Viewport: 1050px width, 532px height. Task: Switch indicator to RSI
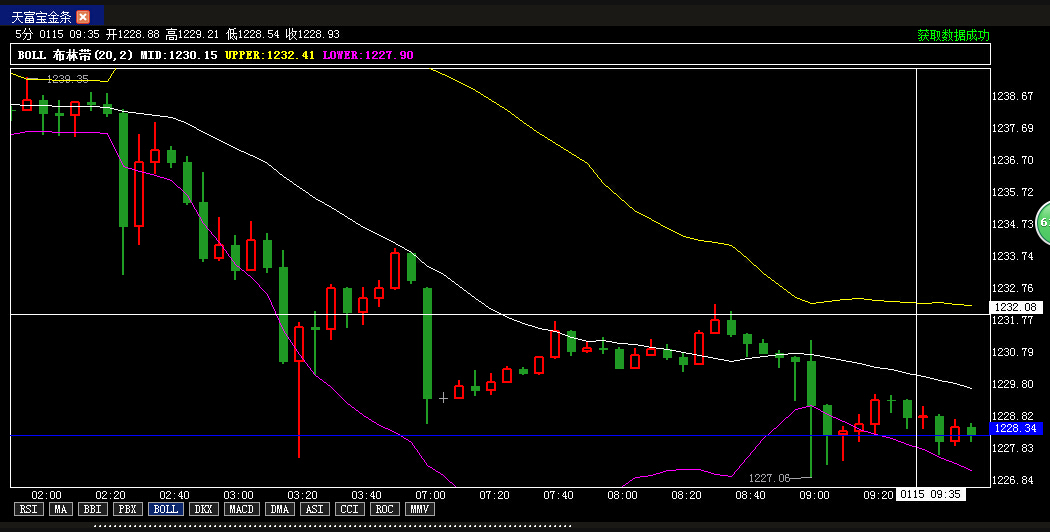pos(28,509)
